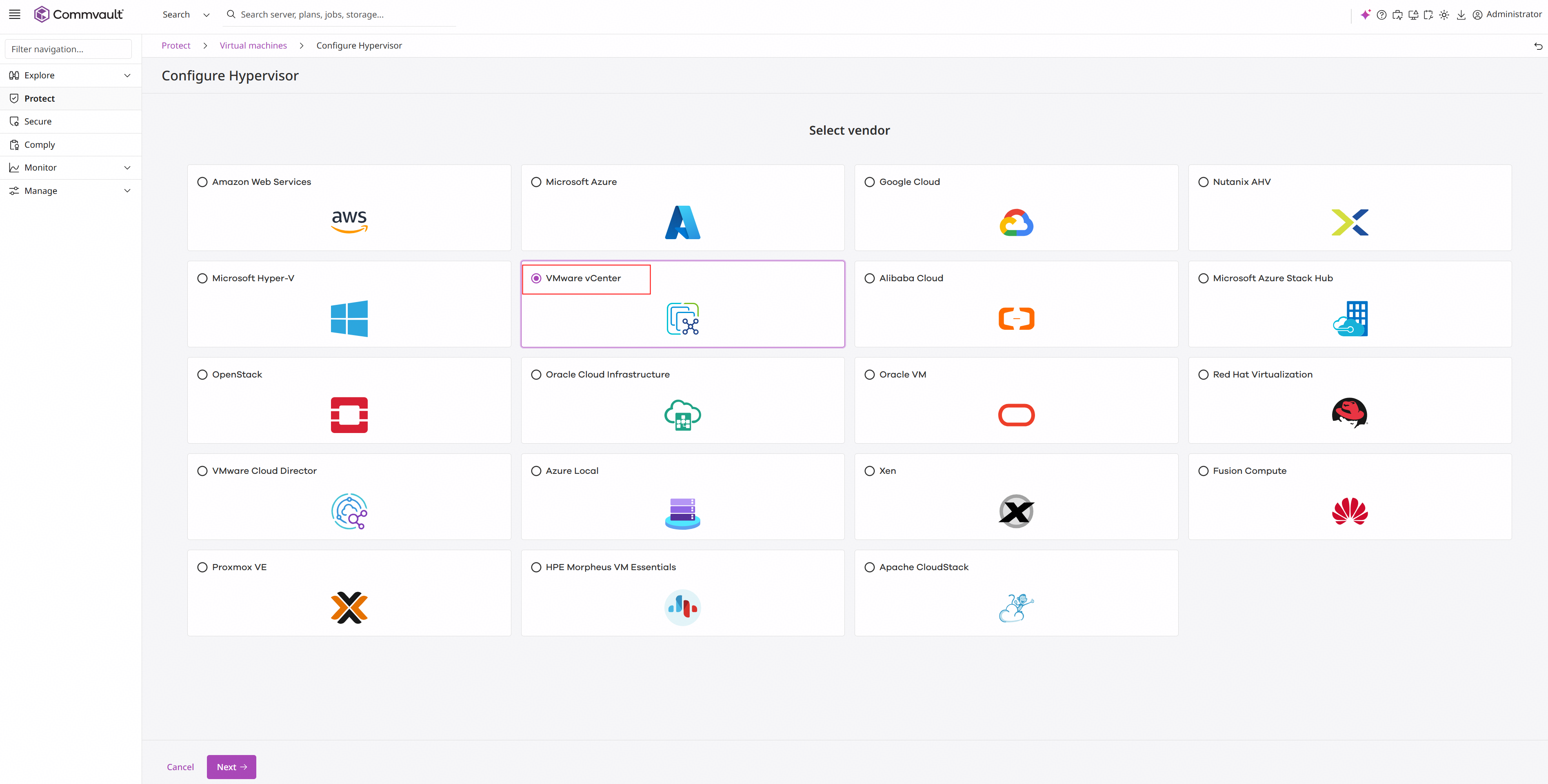Open the AI assistant sparkle icon
This screenshot has width=1548, height=784.
click(x=1365, y=14)
